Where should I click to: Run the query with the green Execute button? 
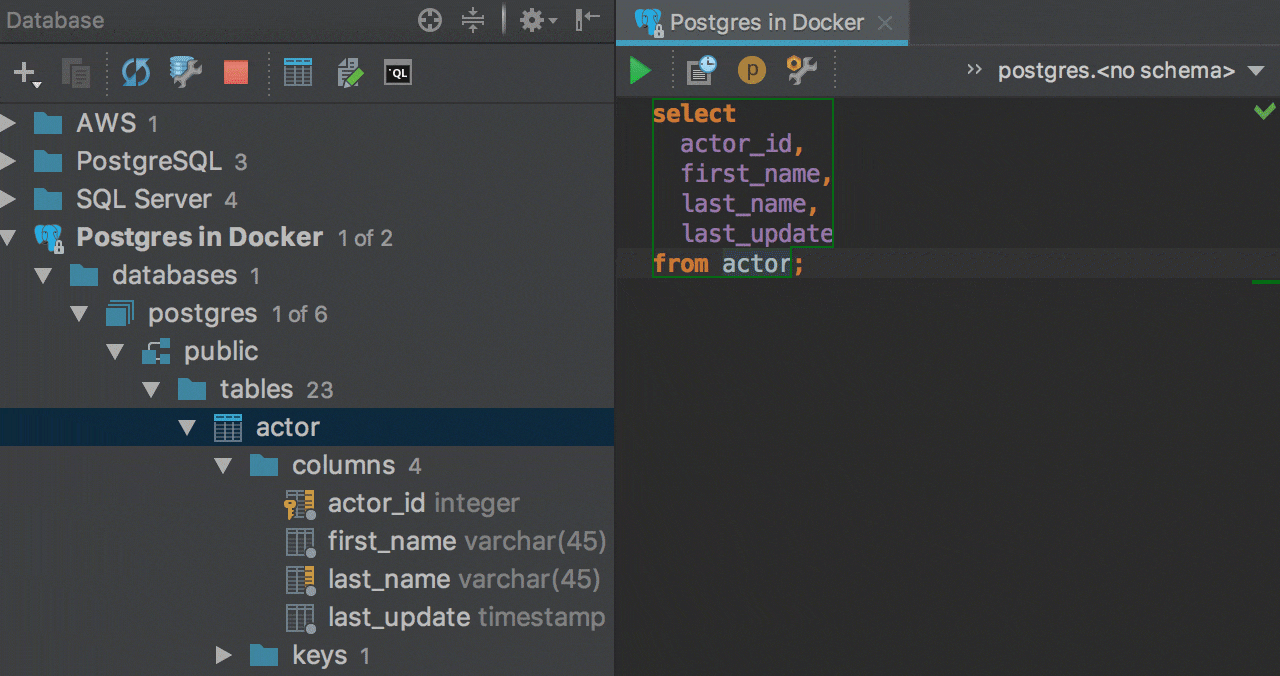click(x=641, y=71)
